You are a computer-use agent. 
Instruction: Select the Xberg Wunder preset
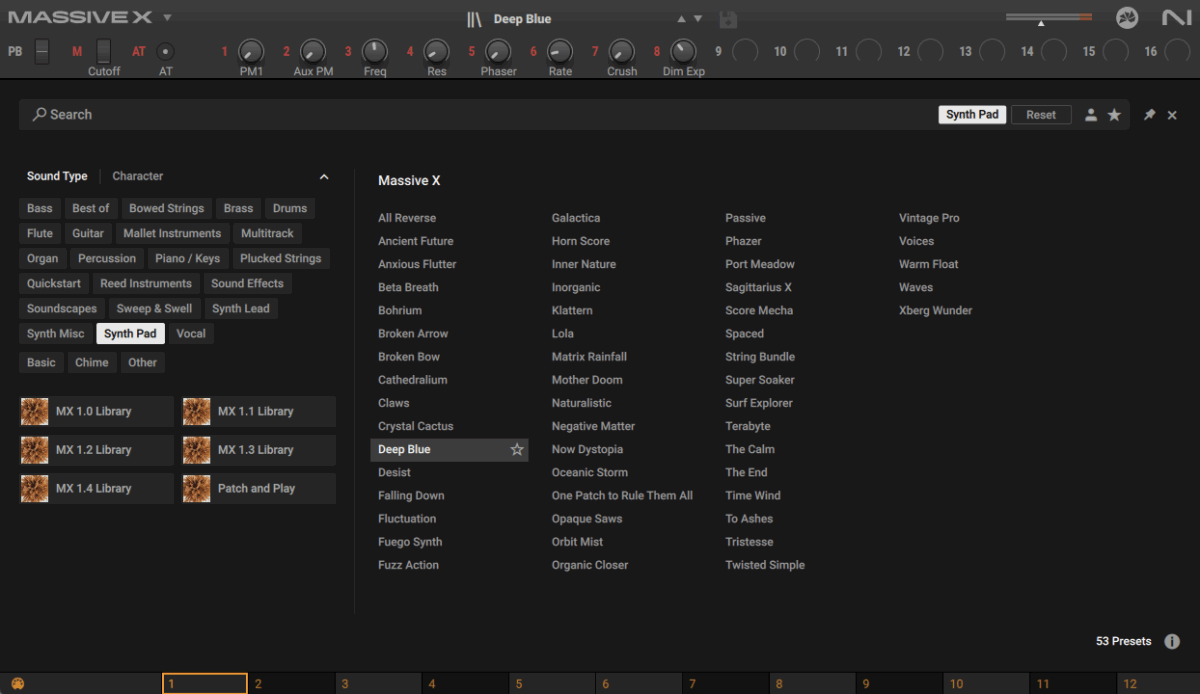(x=936, y=311)
